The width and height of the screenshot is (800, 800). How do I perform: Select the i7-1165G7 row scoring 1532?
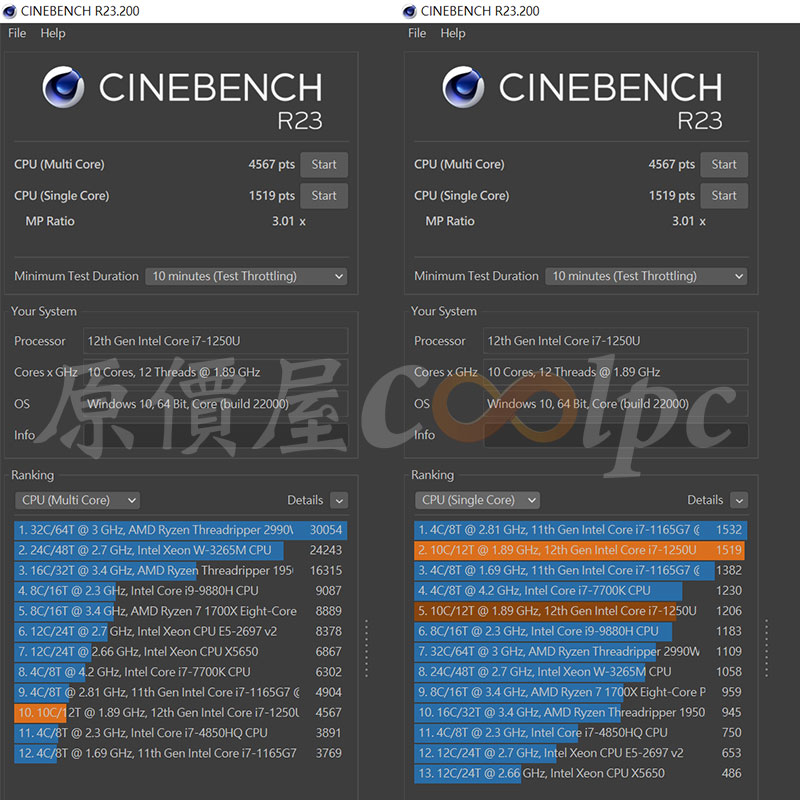tap(581, 530)
